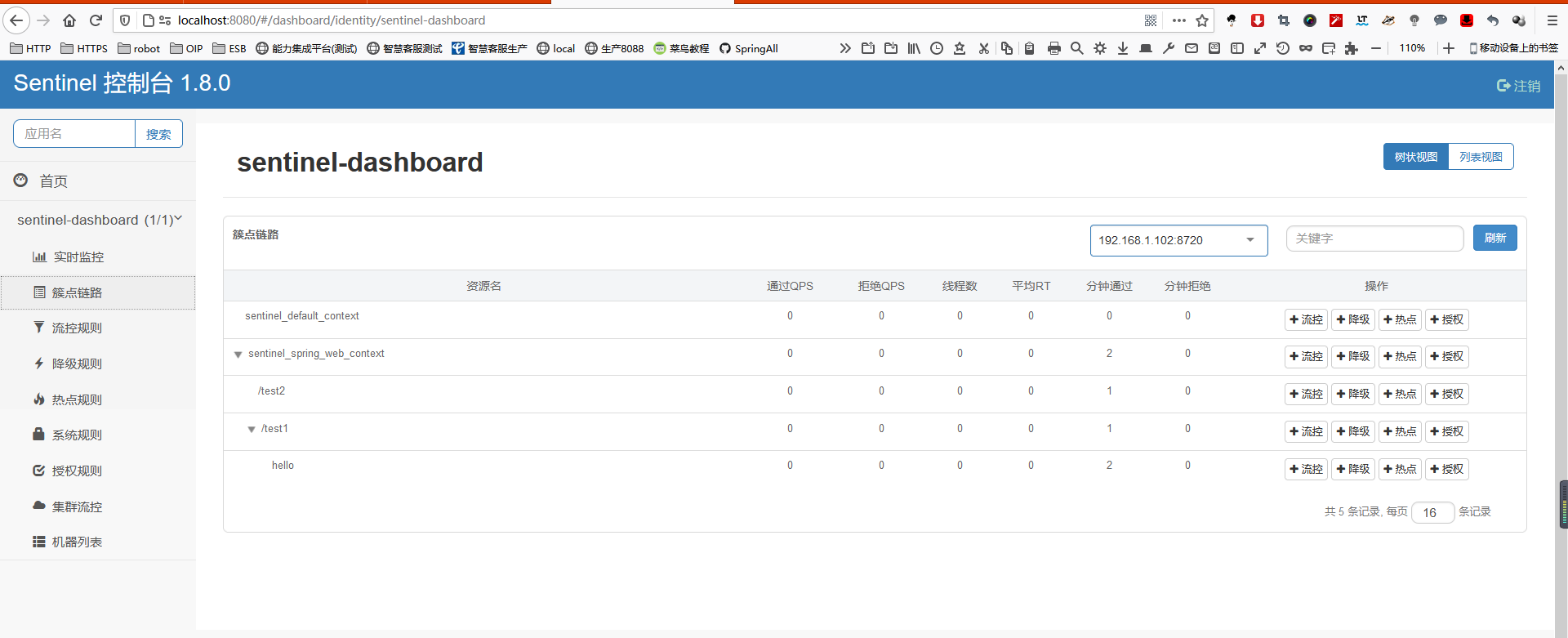Click the list icon for 机器列表
This screenshot has width=1568, height=638.
(38, 542)
